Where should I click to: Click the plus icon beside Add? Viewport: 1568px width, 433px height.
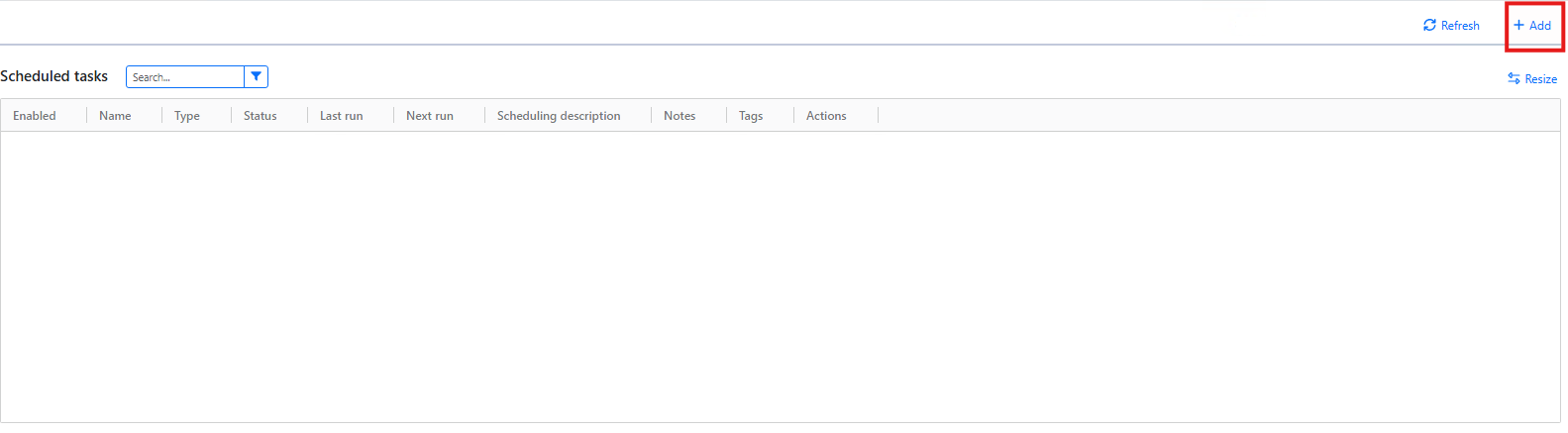point(1518,25)
